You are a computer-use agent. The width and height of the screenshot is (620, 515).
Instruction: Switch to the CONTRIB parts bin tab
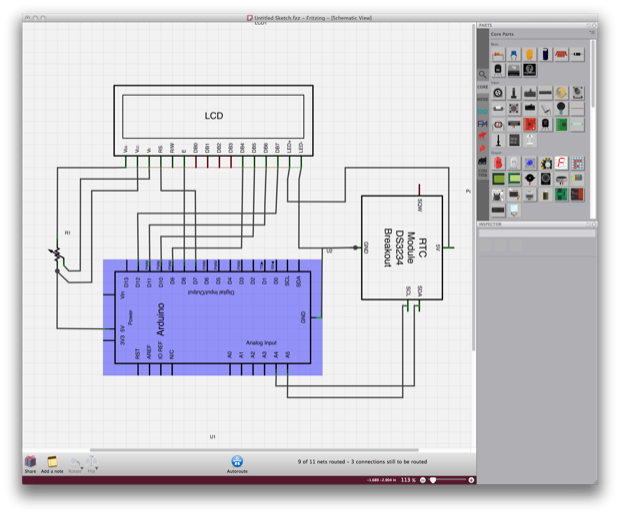coord(482,173)
